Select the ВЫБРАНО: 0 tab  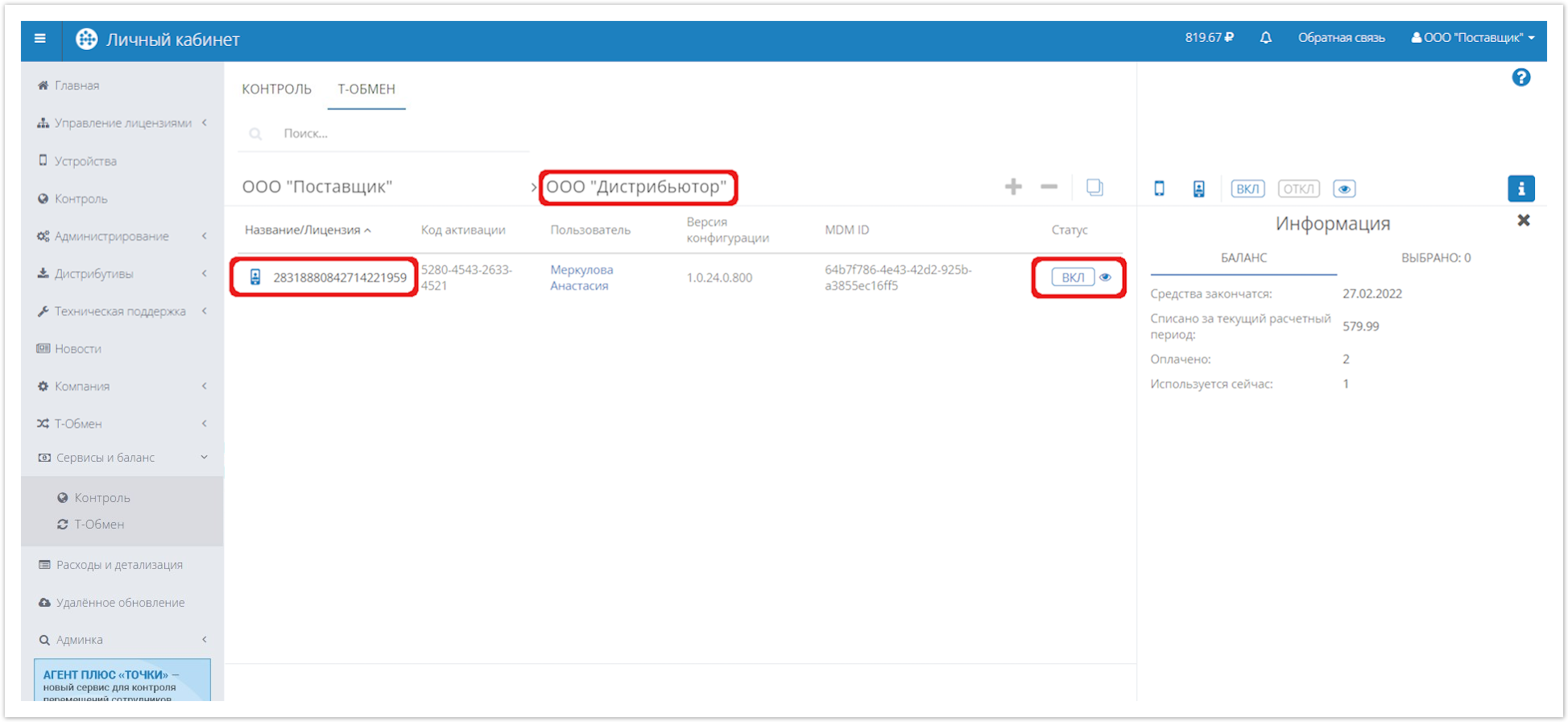tap(1435, 258)
